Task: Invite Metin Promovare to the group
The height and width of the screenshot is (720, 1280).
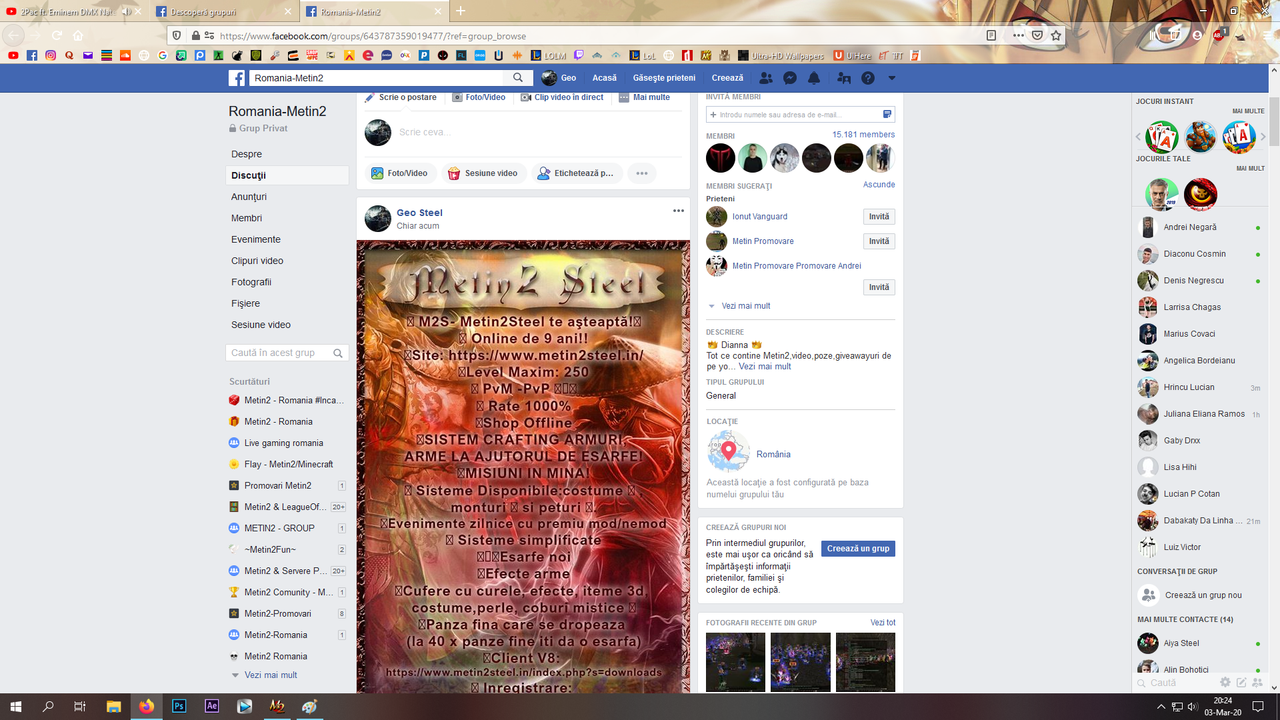Action: pos(879,241)
